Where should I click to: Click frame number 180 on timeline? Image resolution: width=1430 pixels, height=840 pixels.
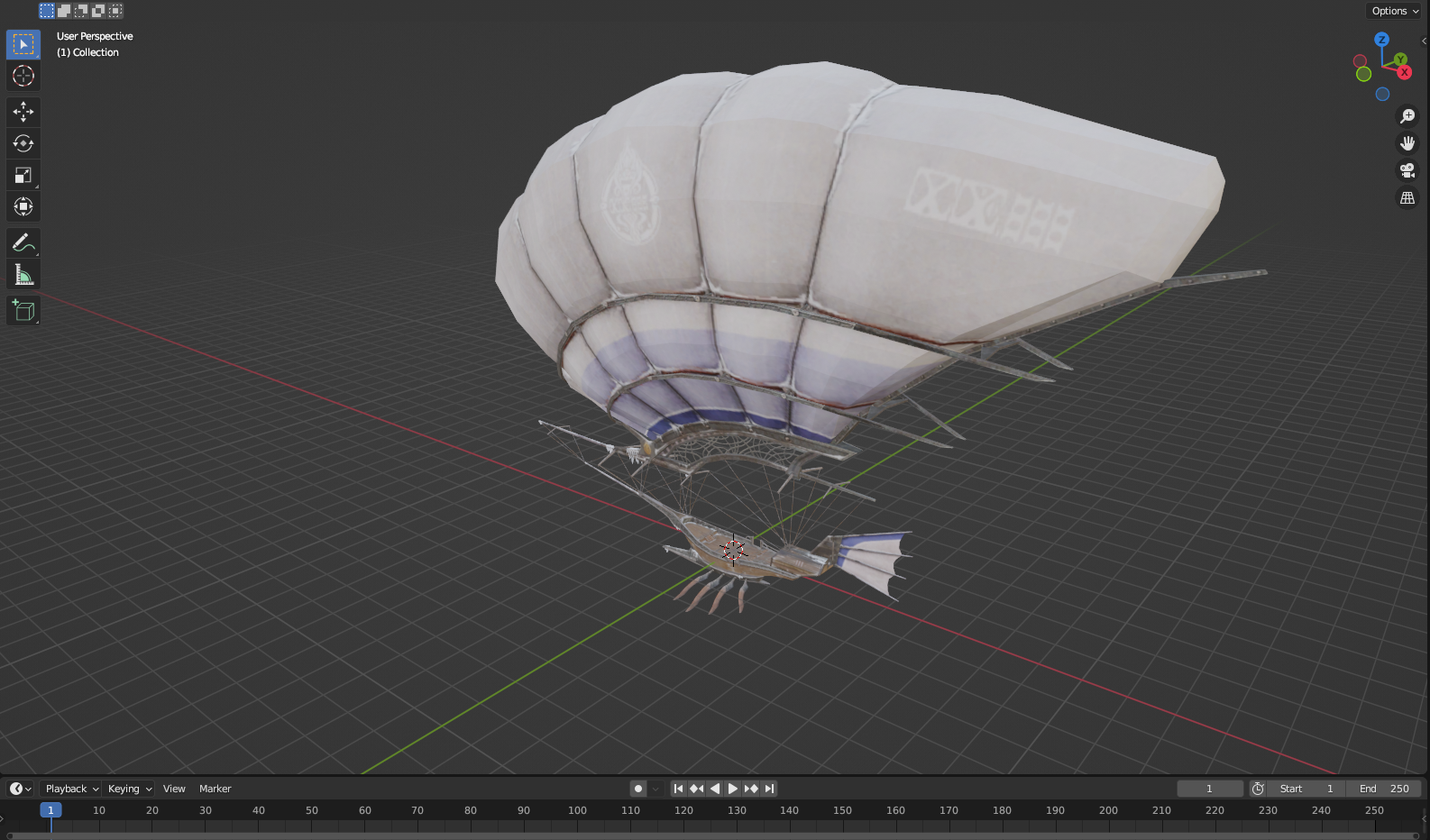1002,810
